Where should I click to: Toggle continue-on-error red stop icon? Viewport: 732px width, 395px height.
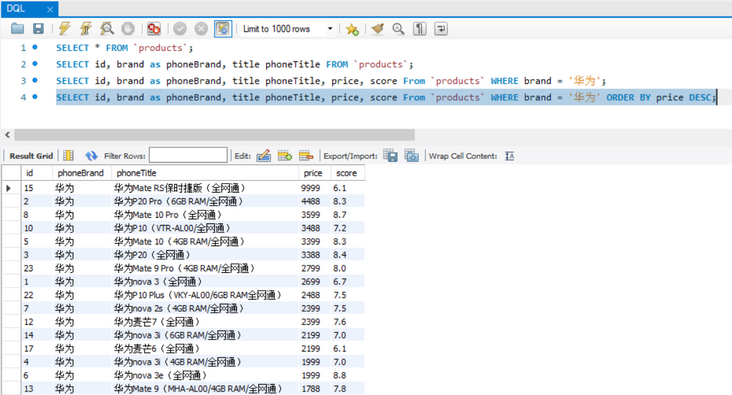click(x=154, y=28)
